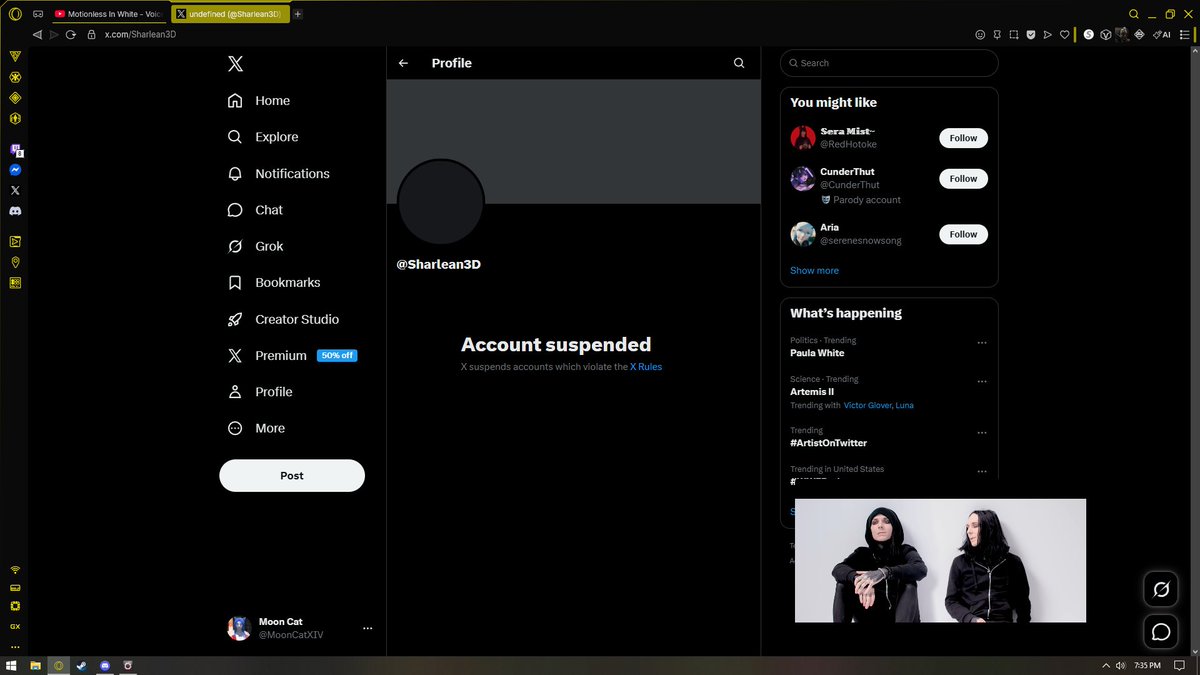The image size is (1200, 675).
Task: Open Grok in X navigation
Action: pos(255,246)
